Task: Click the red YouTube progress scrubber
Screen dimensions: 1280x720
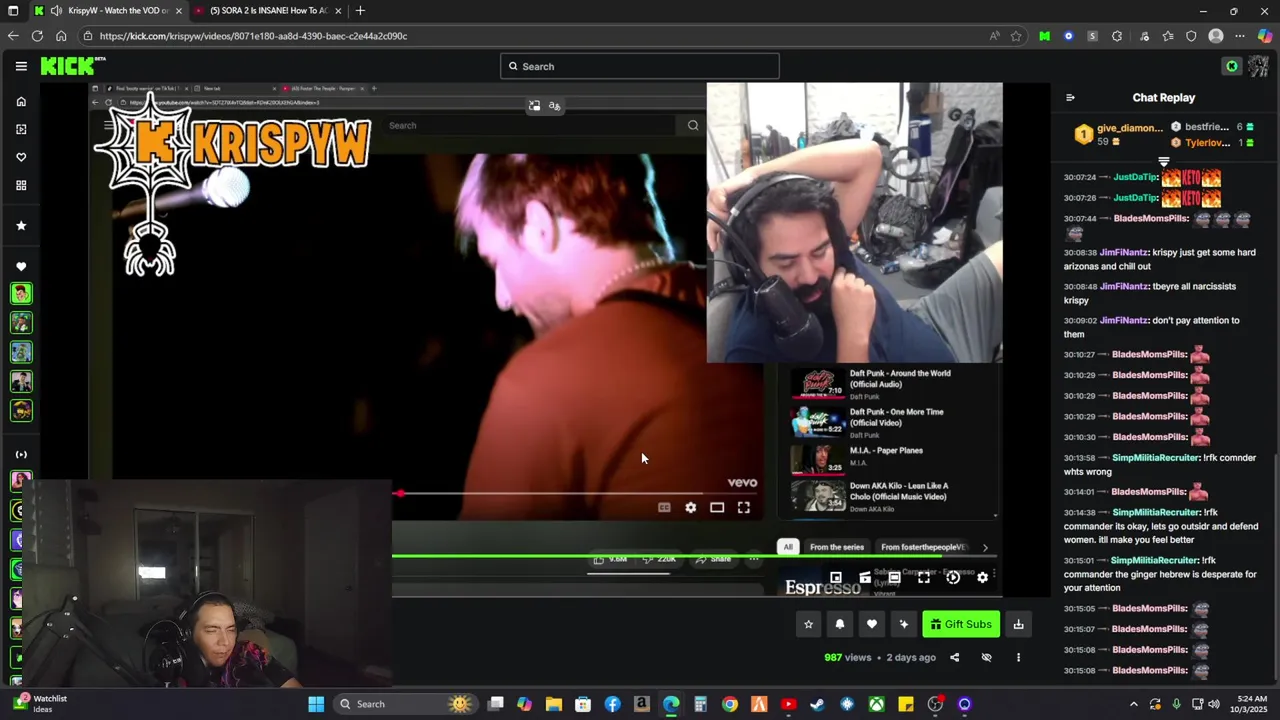Action: pyautogui.click(x=400, y=493)
